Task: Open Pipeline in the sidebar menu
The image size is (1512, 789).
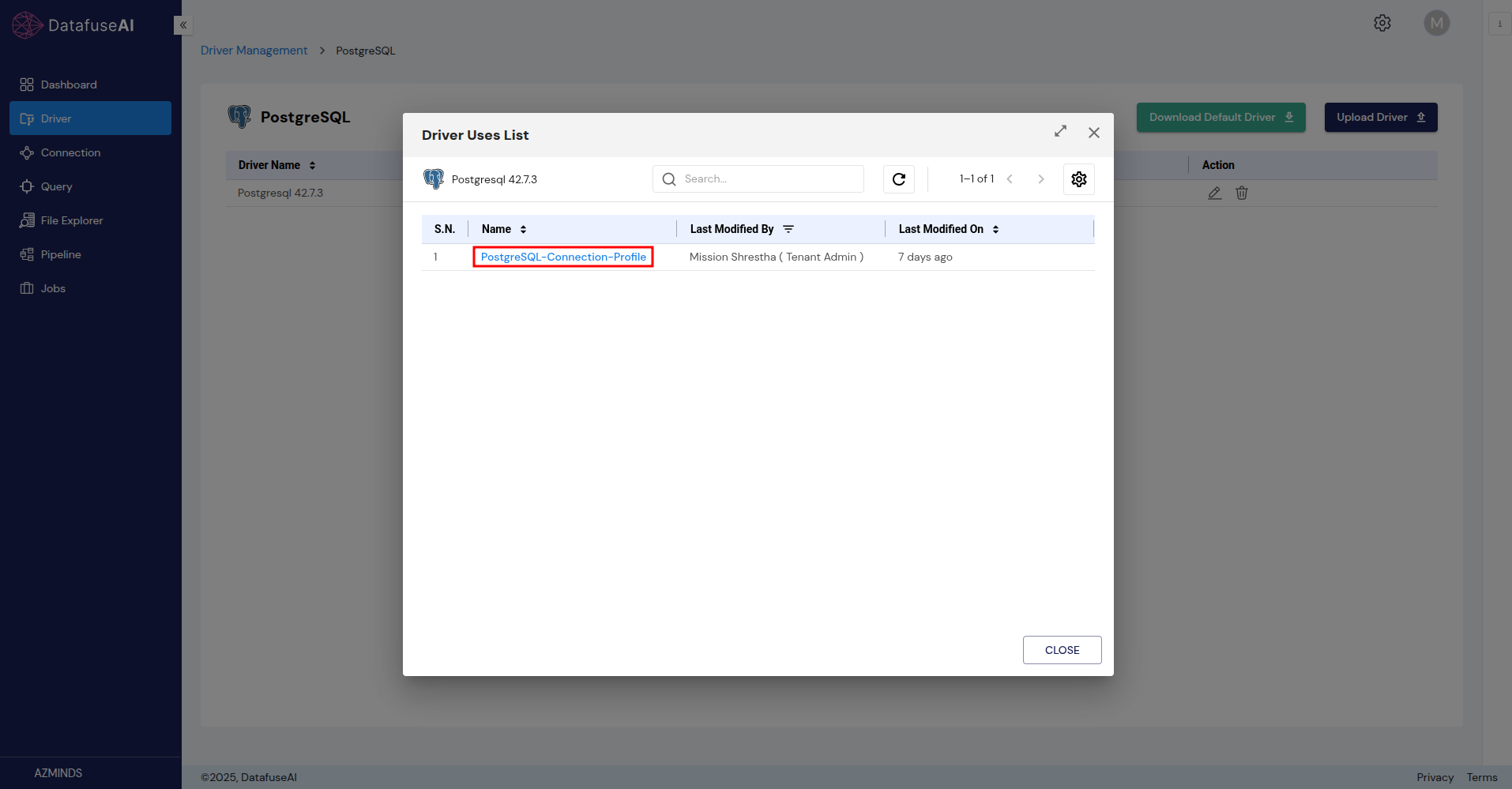Action: (x=61, y=254)
